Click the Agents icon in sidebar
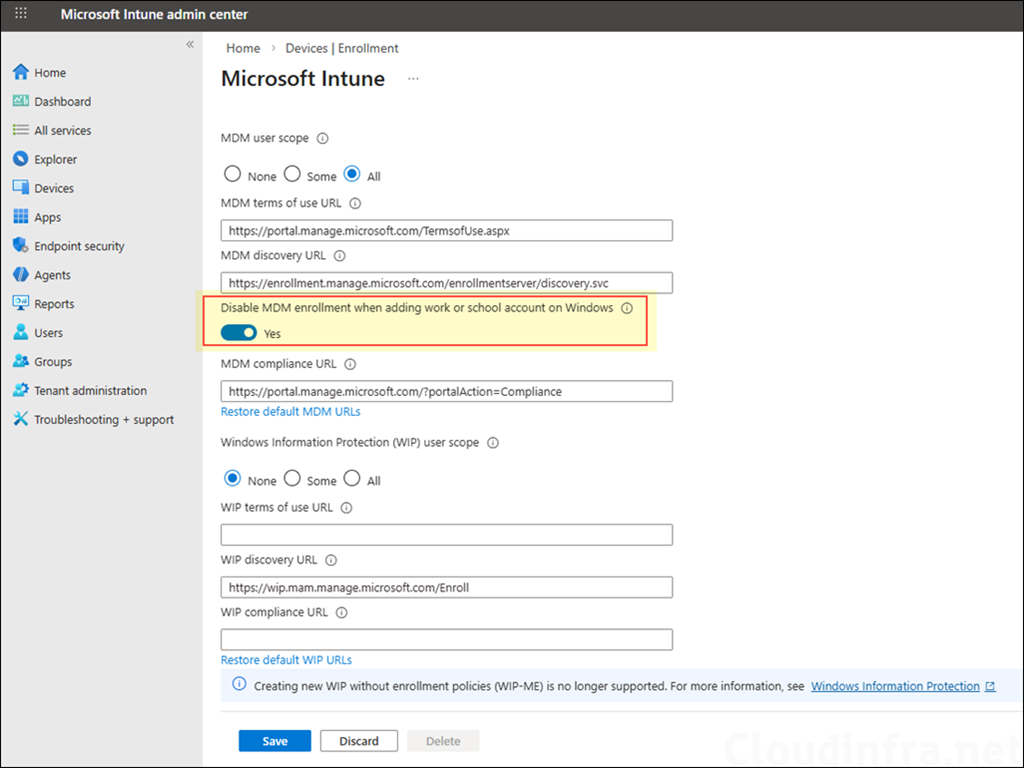1024x768 pixels. 21,274
